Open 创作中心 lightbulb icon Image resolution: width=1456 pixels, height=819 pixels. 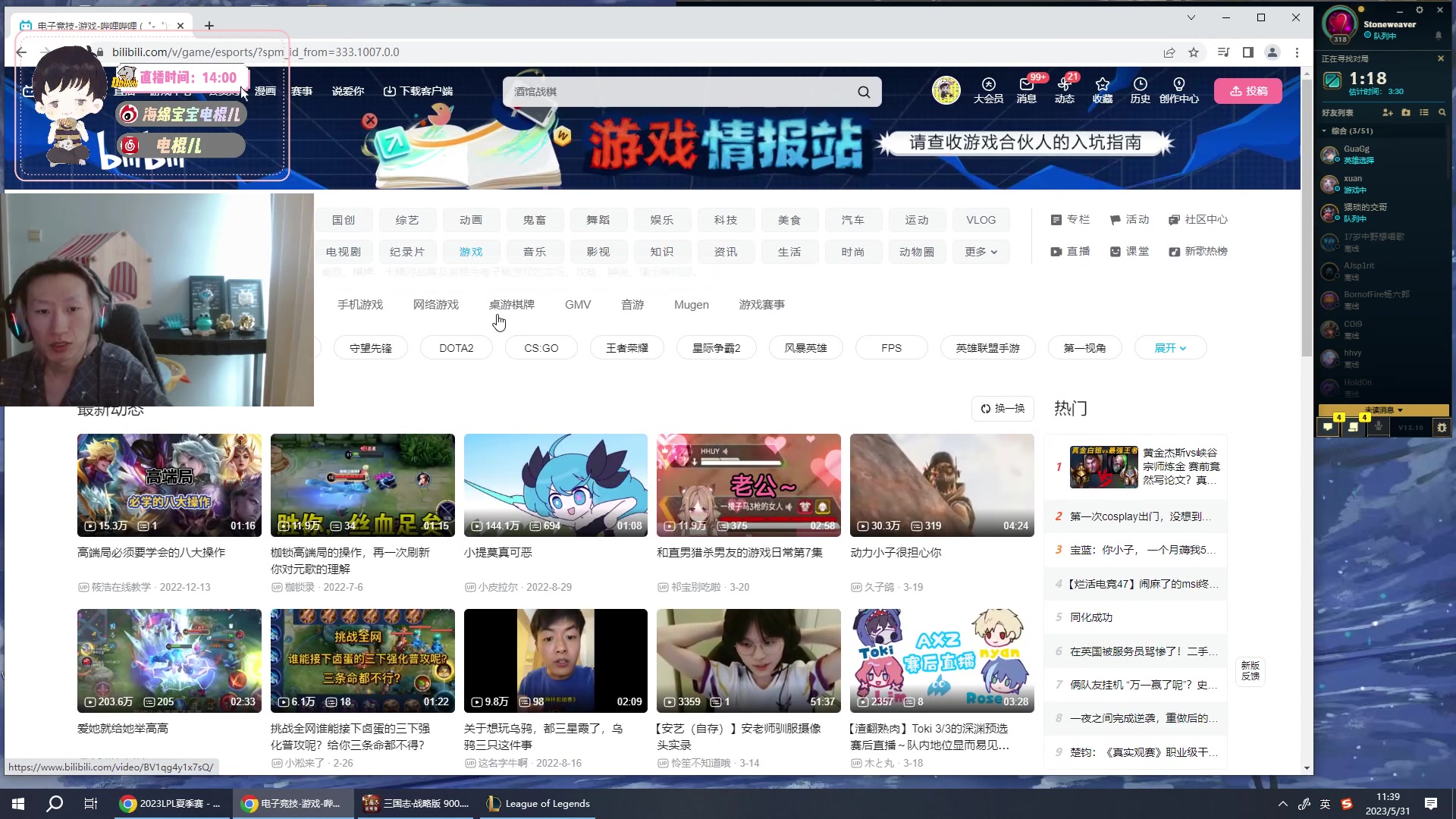coord(1179,90)
